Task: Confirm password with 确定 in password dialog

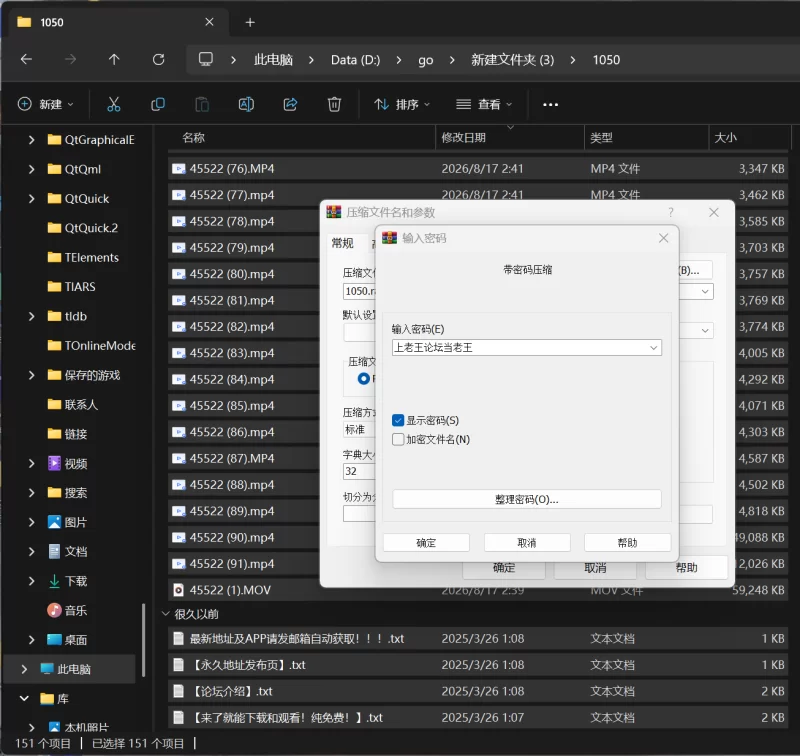Action: coord(426,543)
